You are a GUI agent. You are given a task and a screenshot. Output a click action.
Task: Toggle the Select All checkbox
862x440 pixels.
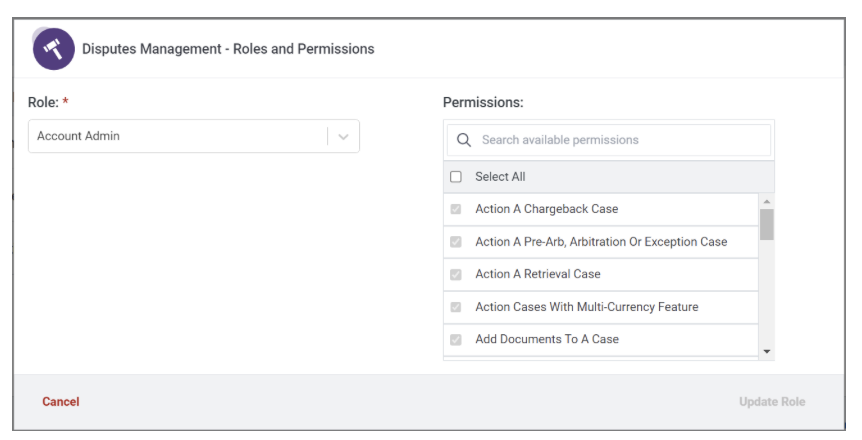(456, 177)
